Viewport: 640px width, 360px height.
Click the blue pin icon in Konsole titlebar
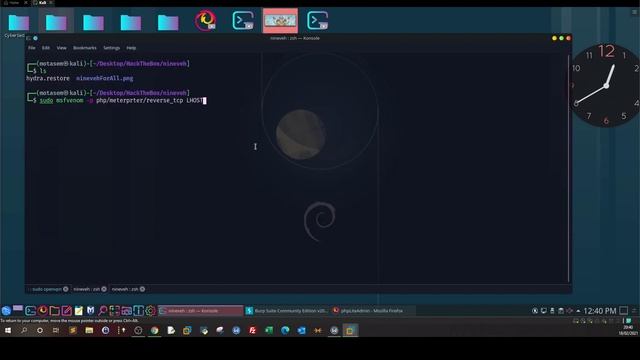[x=36, y=38]
